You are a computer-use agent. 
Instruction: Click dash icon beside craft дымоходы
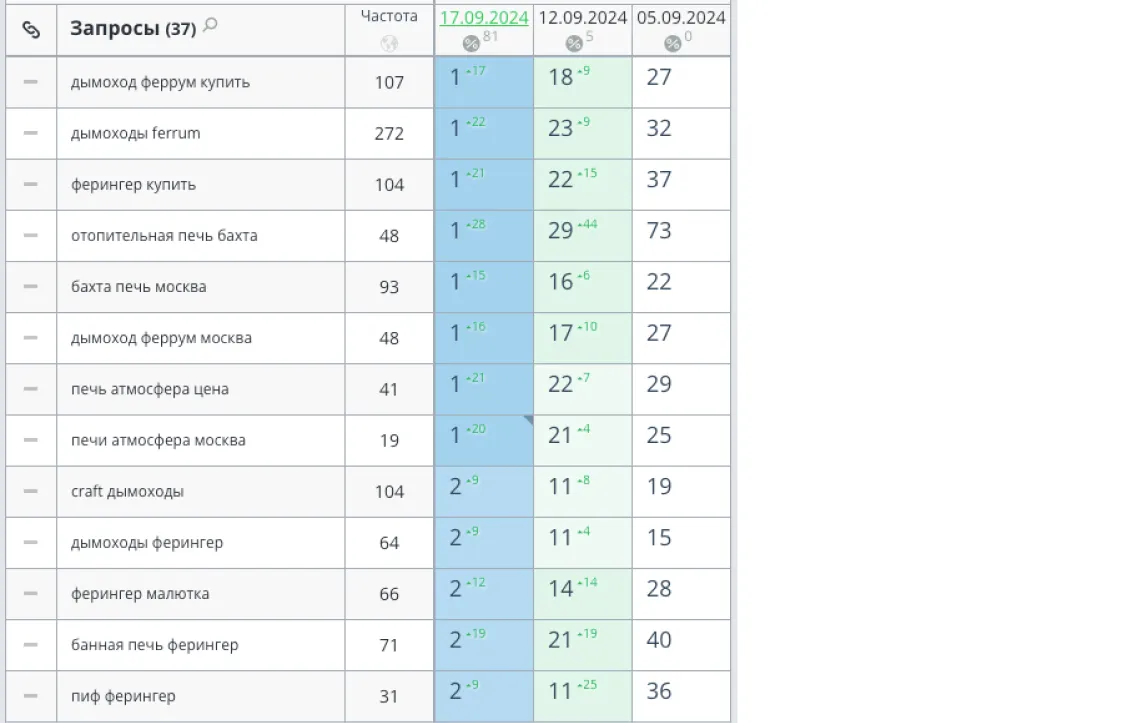pos(30,491)
